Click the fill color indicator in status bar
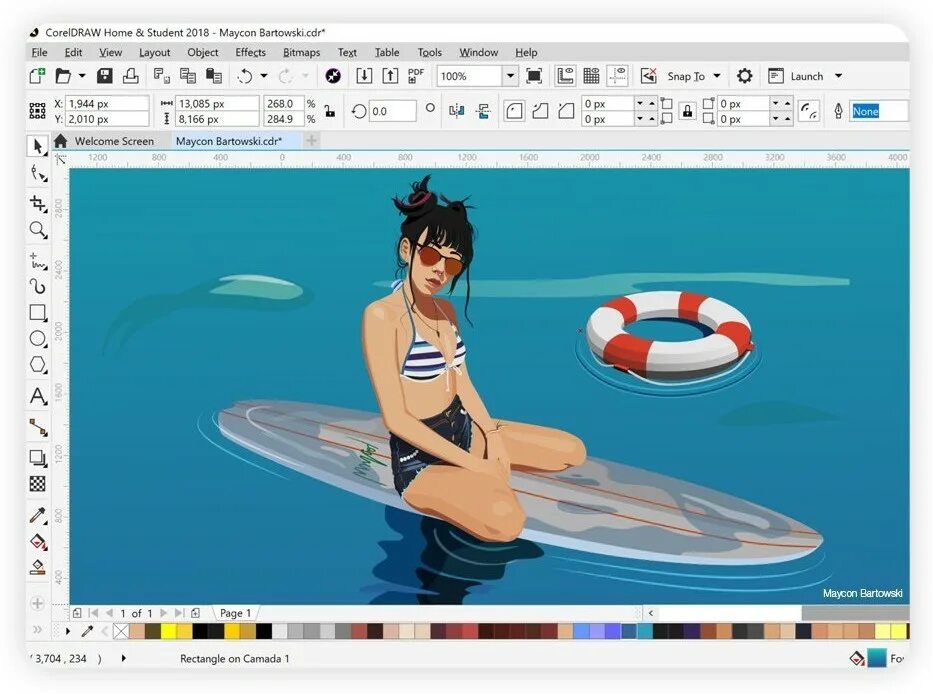 877,658
